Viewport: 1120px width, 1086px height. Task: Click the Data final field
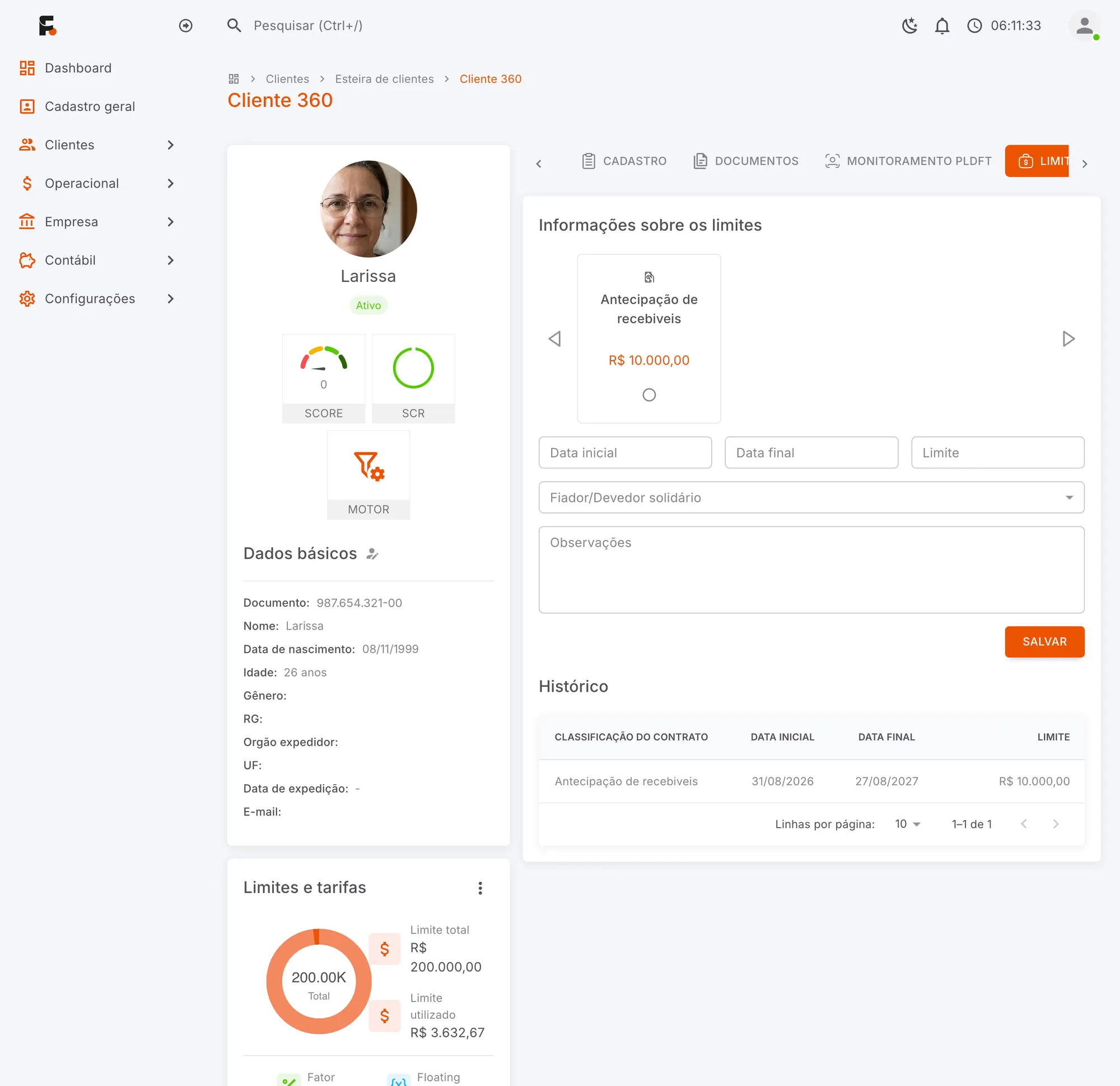pos(811,453)
